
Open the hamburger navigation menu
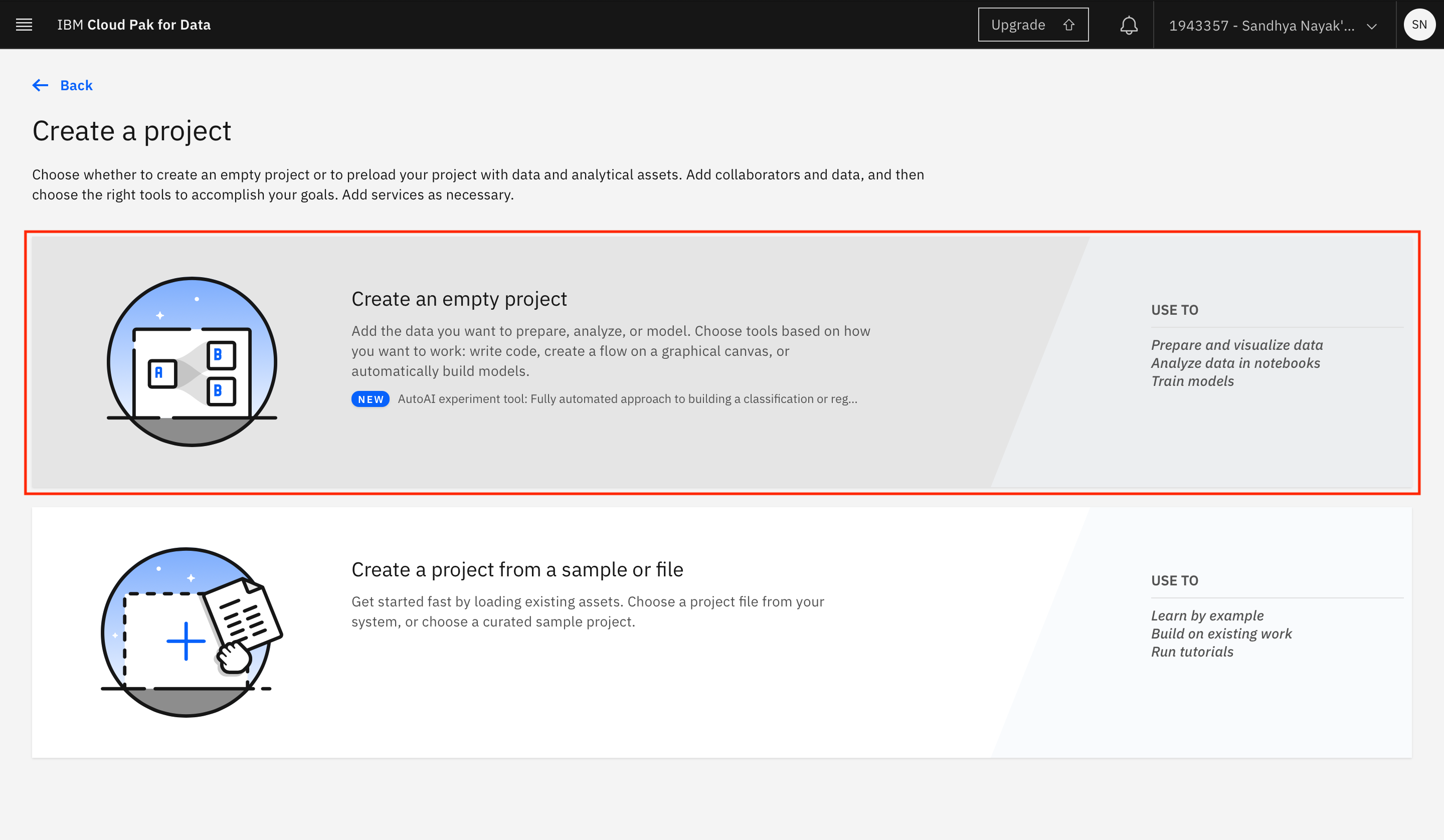point(24,25)
